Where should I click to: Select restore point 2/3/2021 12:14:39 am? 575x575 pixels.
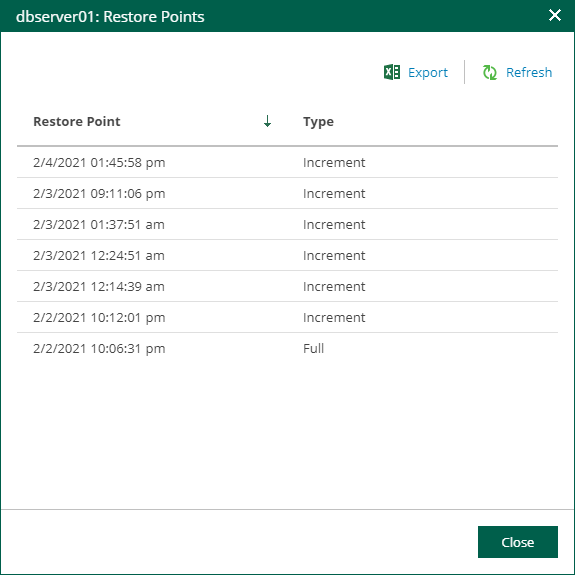(287, 286)
